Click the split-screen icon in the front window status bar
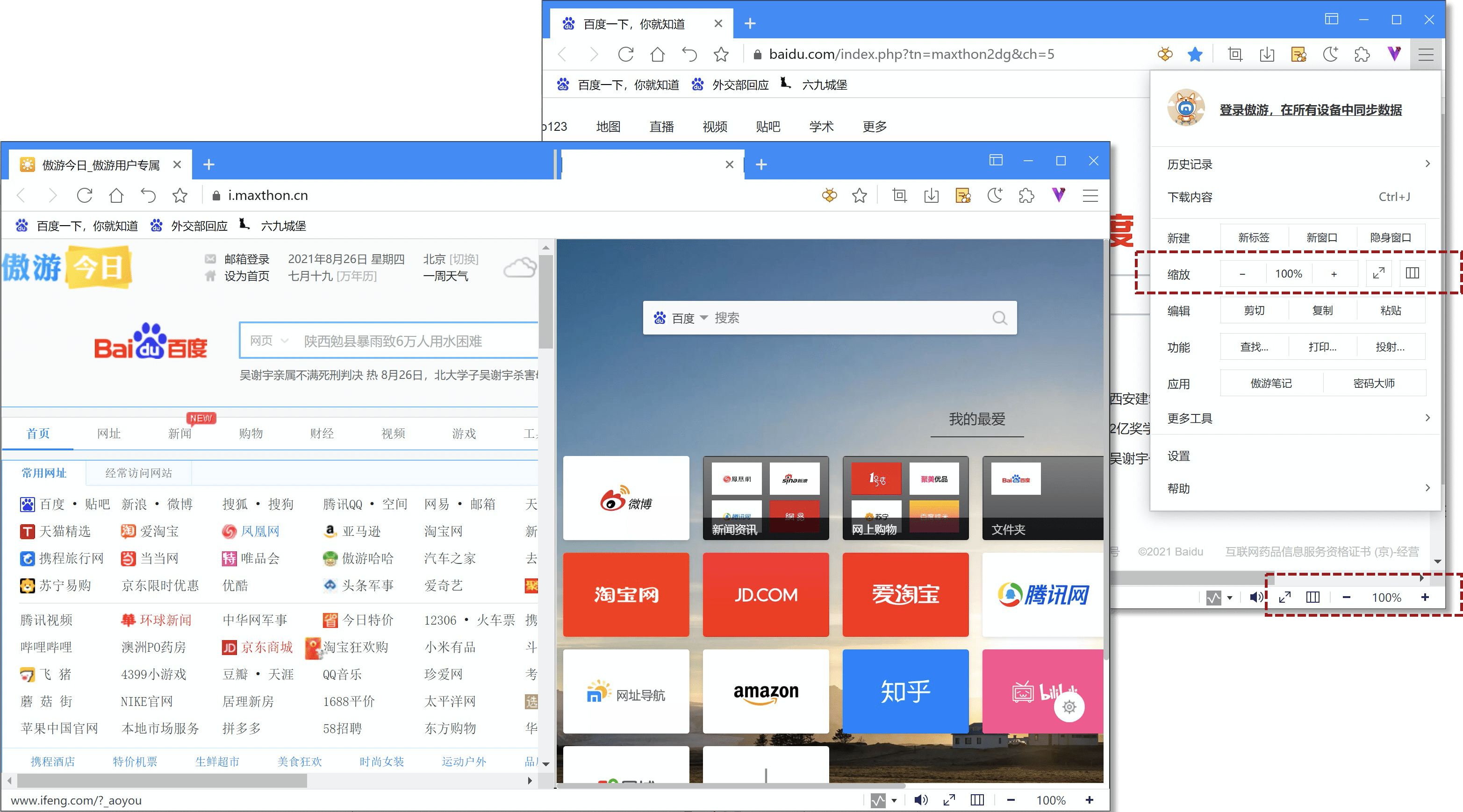1463x812 pixels. [977, 799]
